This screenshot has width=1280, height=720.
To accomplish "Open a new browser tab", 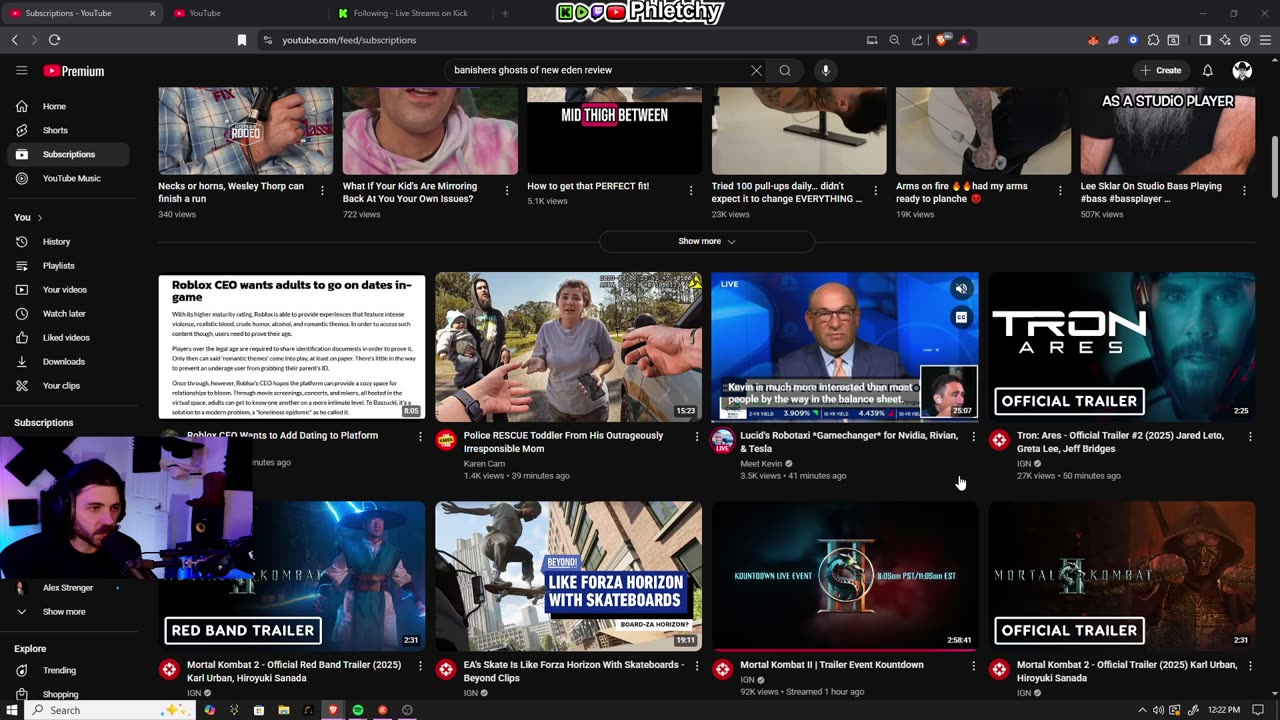I will 505,13.
